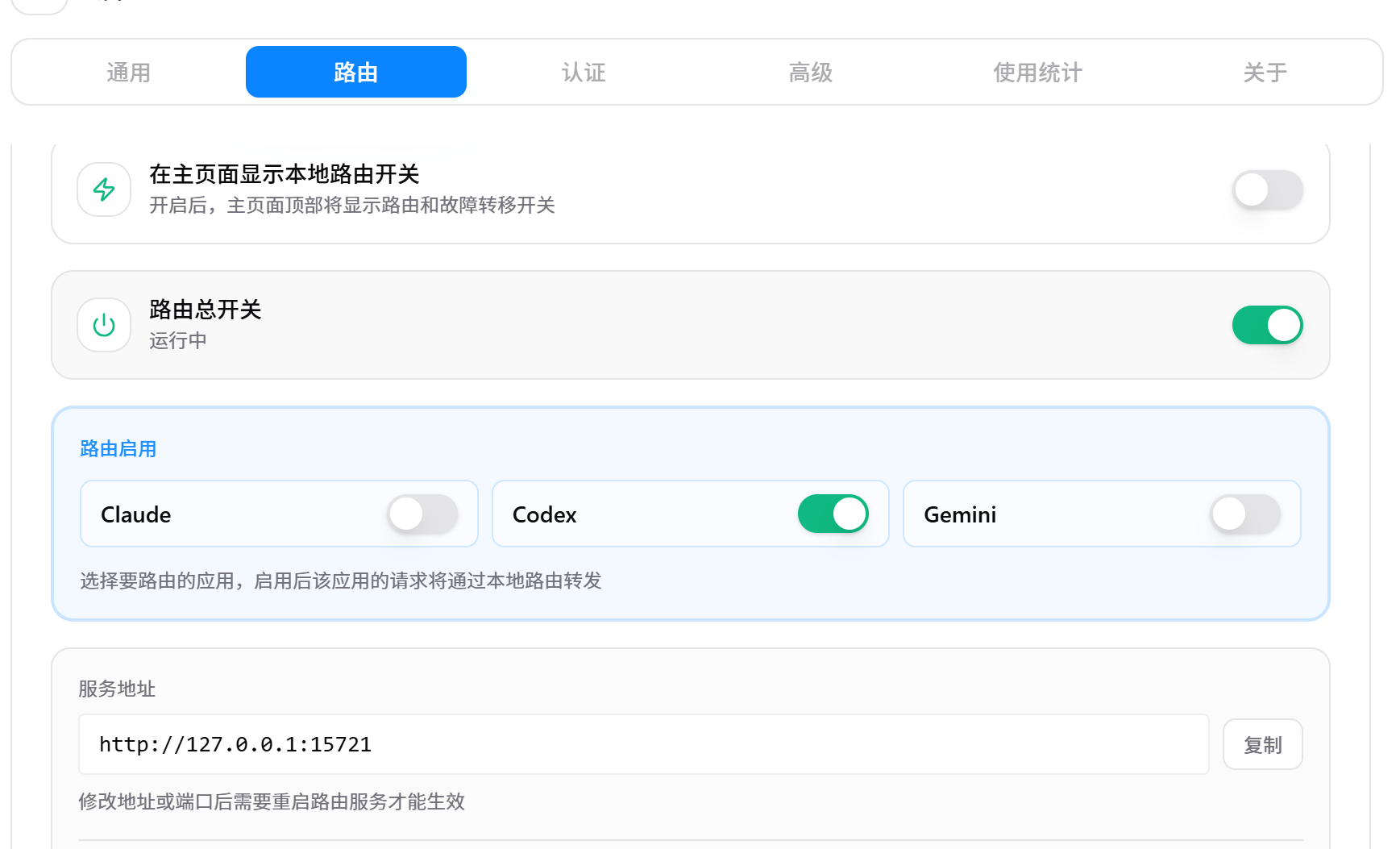This screenshot has width=1400, height=849.
Task: Click the 路由总开关 title text
Action: (x=206, y=310)
